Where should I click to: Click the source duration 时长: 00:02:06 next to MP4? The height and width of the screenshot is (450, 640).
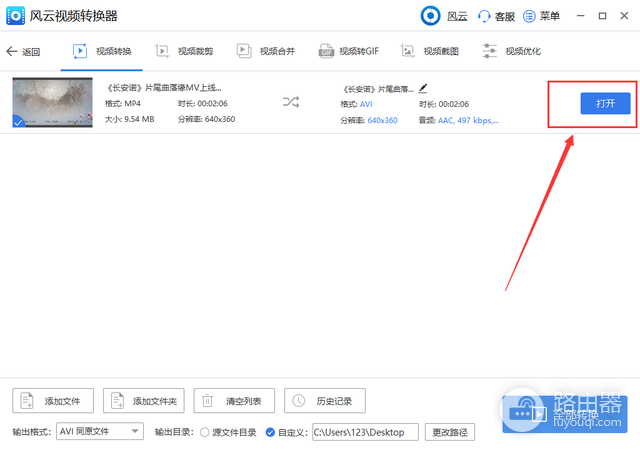[x=203, y=104]
